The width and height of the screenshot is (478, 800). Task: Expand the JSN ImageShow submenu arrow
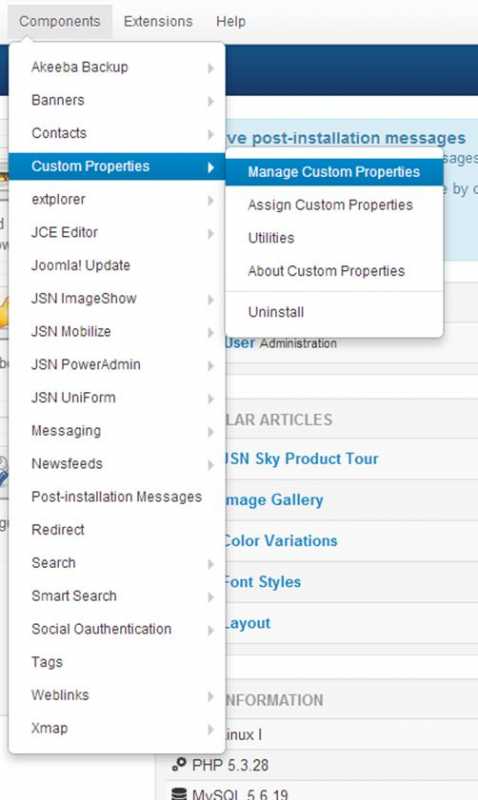tap(211, 299)
